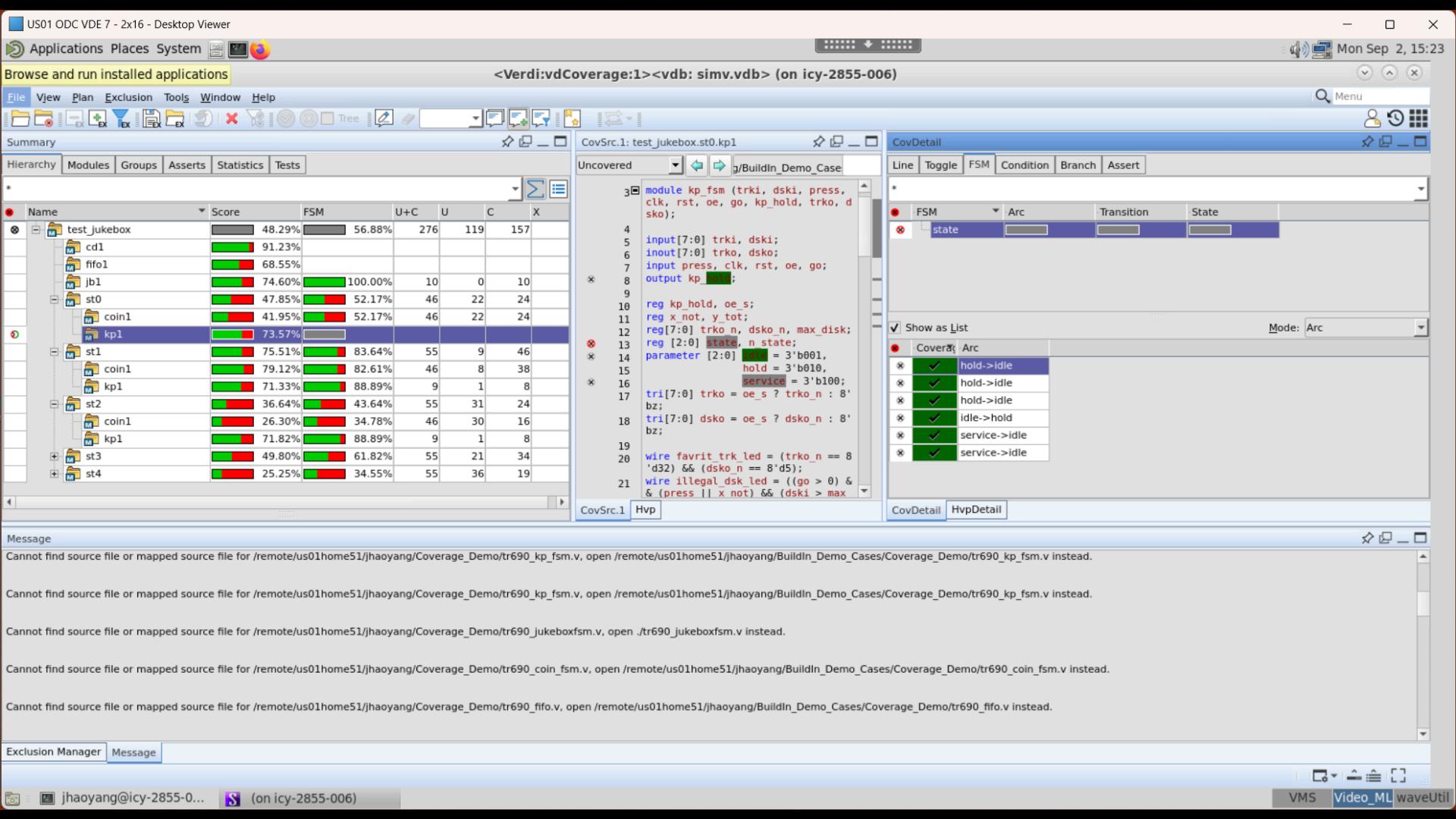Toggle exclusion marker on test_jukebox row
Viewport: 1456px width, 819px height.
pyautogui.click(x=14, y=230)
